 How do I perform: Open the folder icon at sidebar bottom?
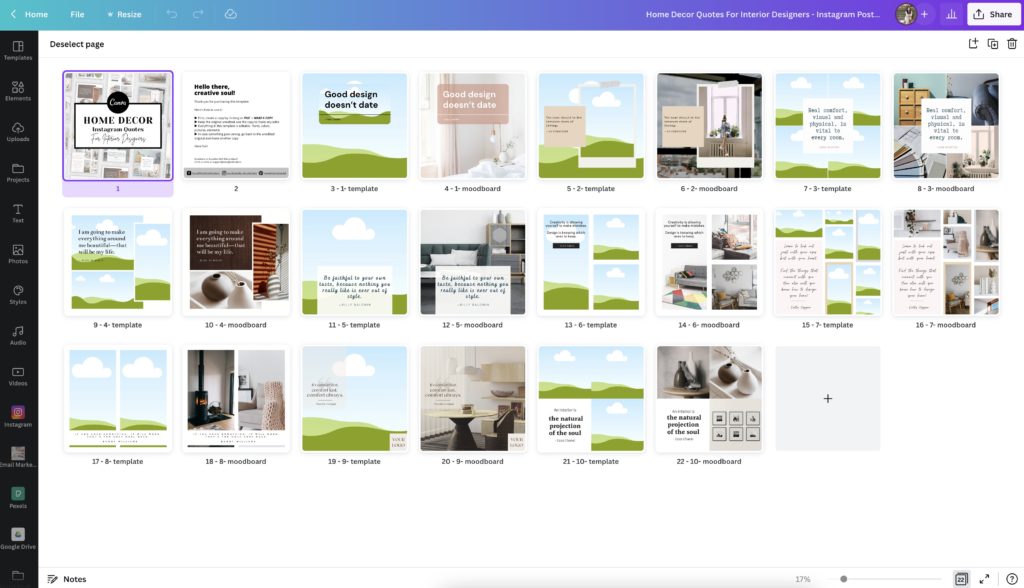[x=18, y=576]
